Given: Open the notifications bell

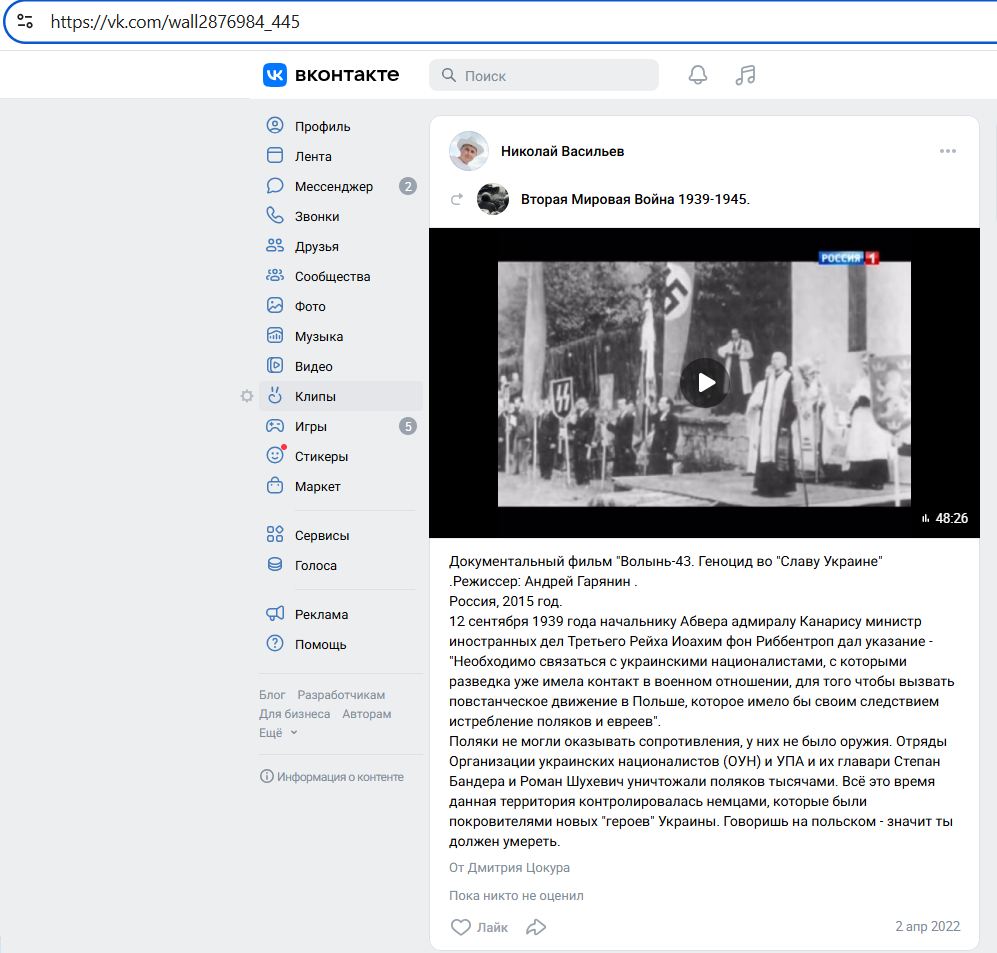Looking at the screenshot, I should click(698, 75).
